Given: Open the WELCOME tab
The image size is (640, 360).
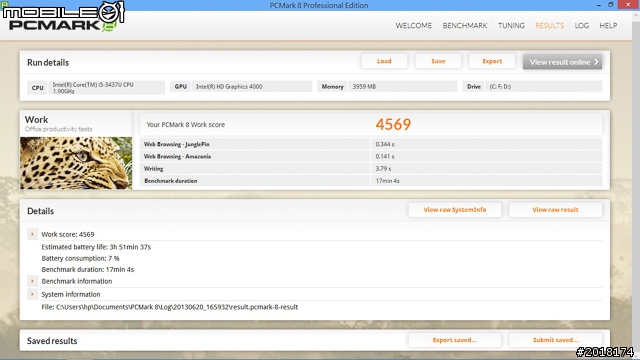Looking at the screenshot, I should [413, 25].
